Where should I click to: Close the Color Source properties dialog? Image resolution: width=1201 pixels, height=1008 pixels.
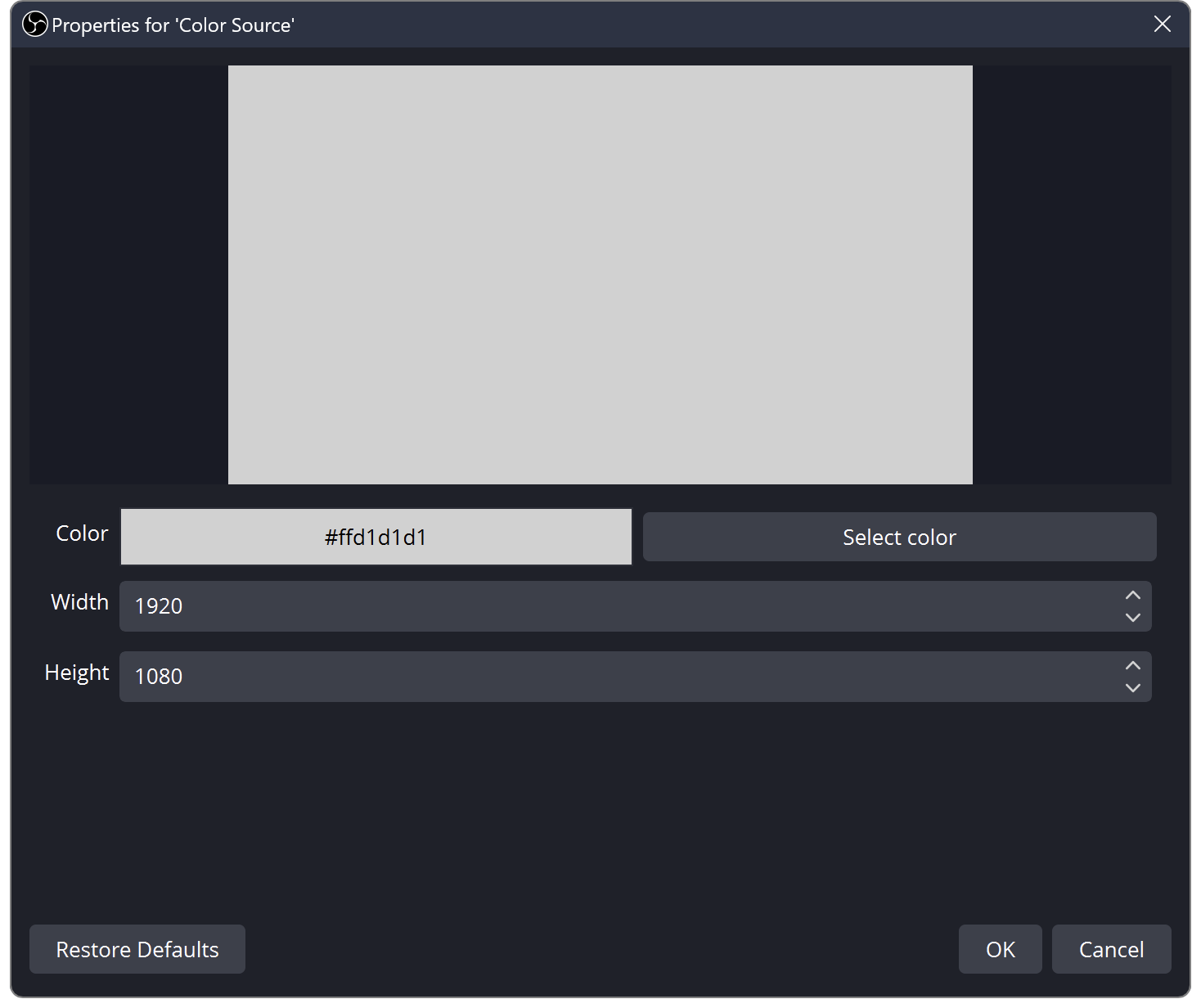click(x=1162, y=25)
